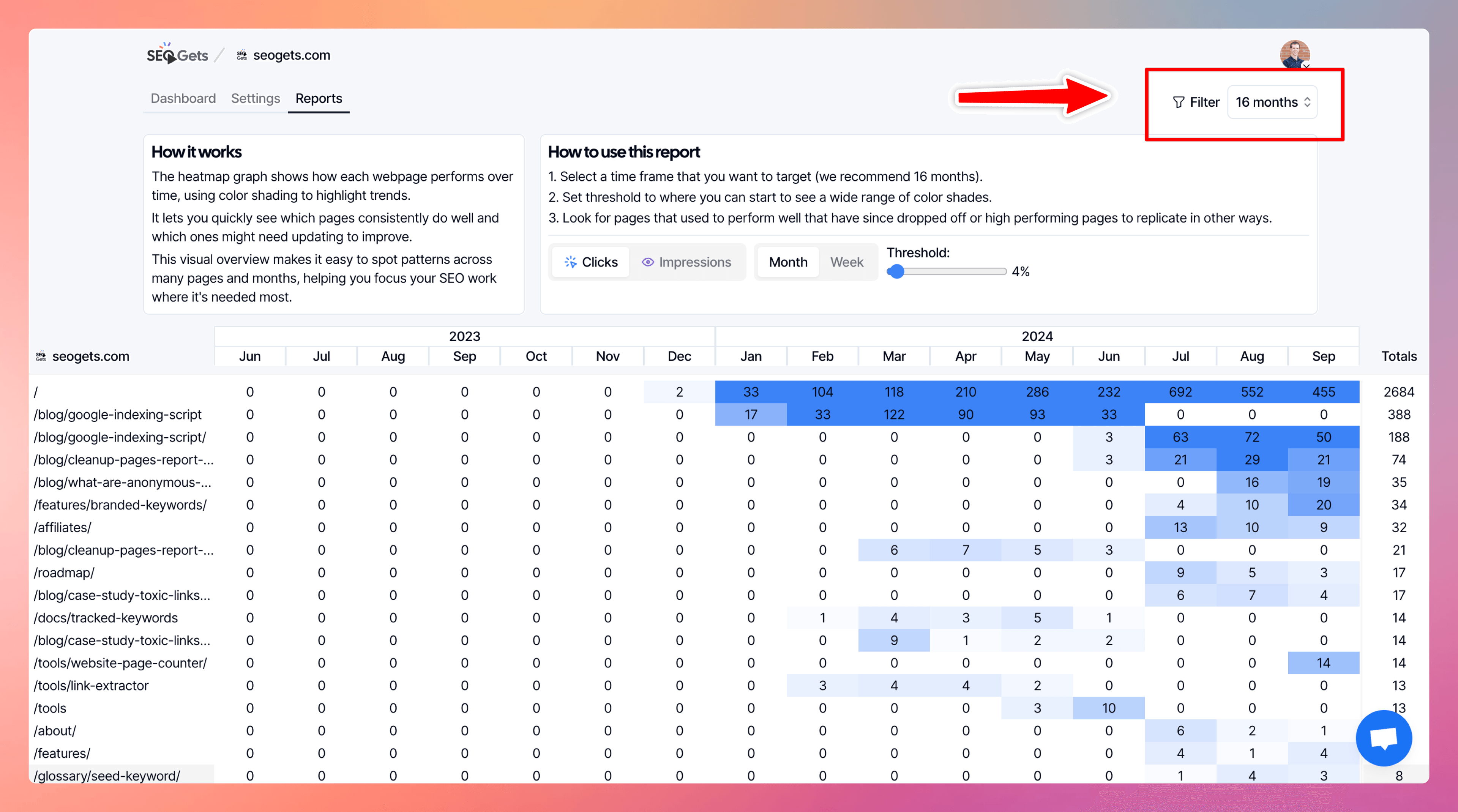Viewport: 1458px width, 812px height.
Task: Click the Filter button
Action: coord(1196,102)
